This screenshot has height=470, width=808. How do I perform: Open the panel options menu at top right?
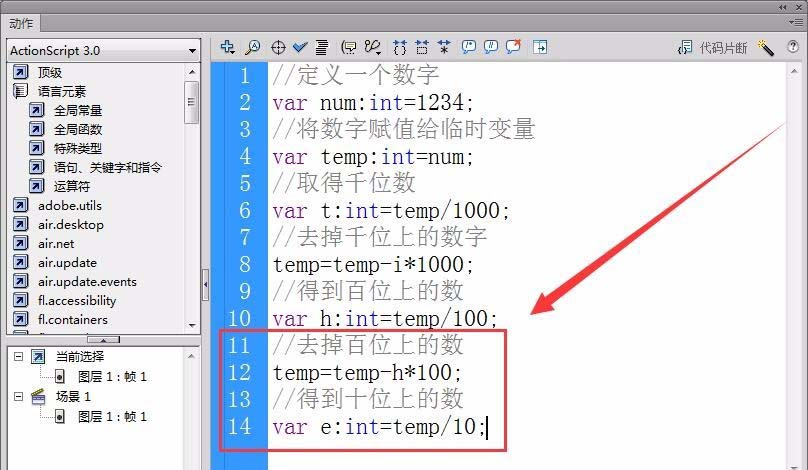[x=796, y=22]
